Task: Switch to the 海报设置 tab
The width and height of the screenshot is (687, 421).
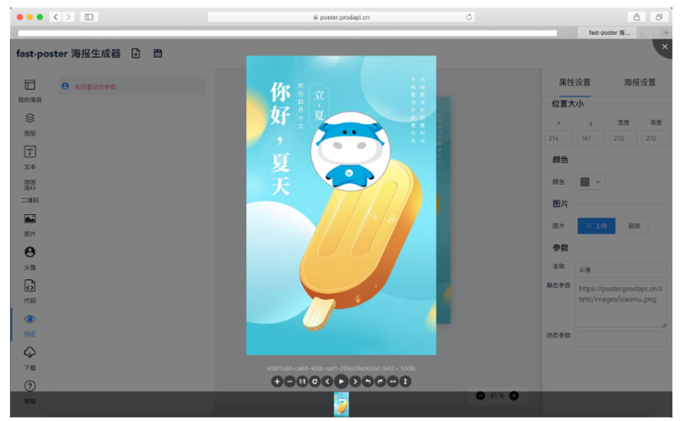Action: [639, 82]
